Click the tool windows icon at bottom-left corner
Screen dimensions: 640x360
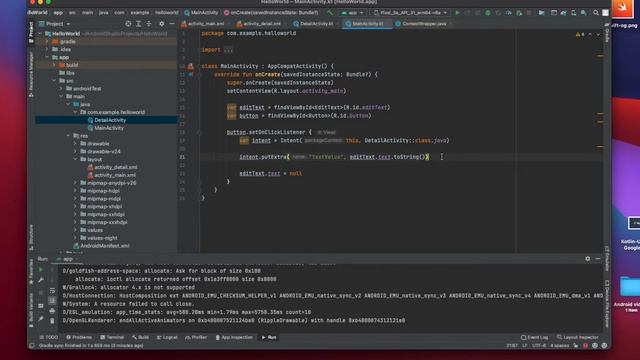pyautogui.click(x=32, y=345)
